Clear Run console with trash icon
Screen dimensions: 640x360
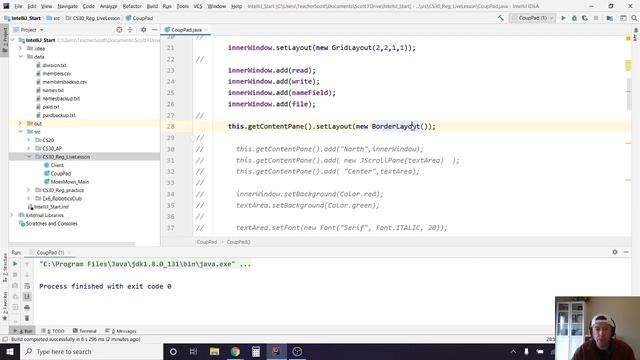[x=27, y=318]
